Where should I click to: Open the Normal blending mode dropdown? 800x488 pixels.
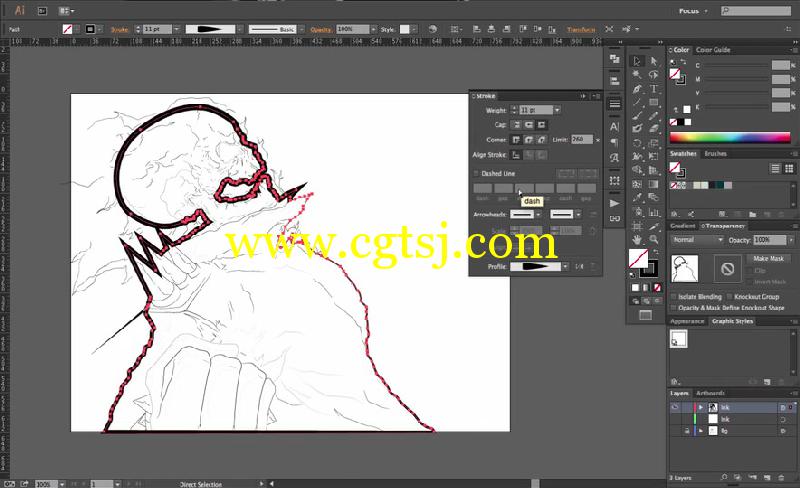point(697,240)
